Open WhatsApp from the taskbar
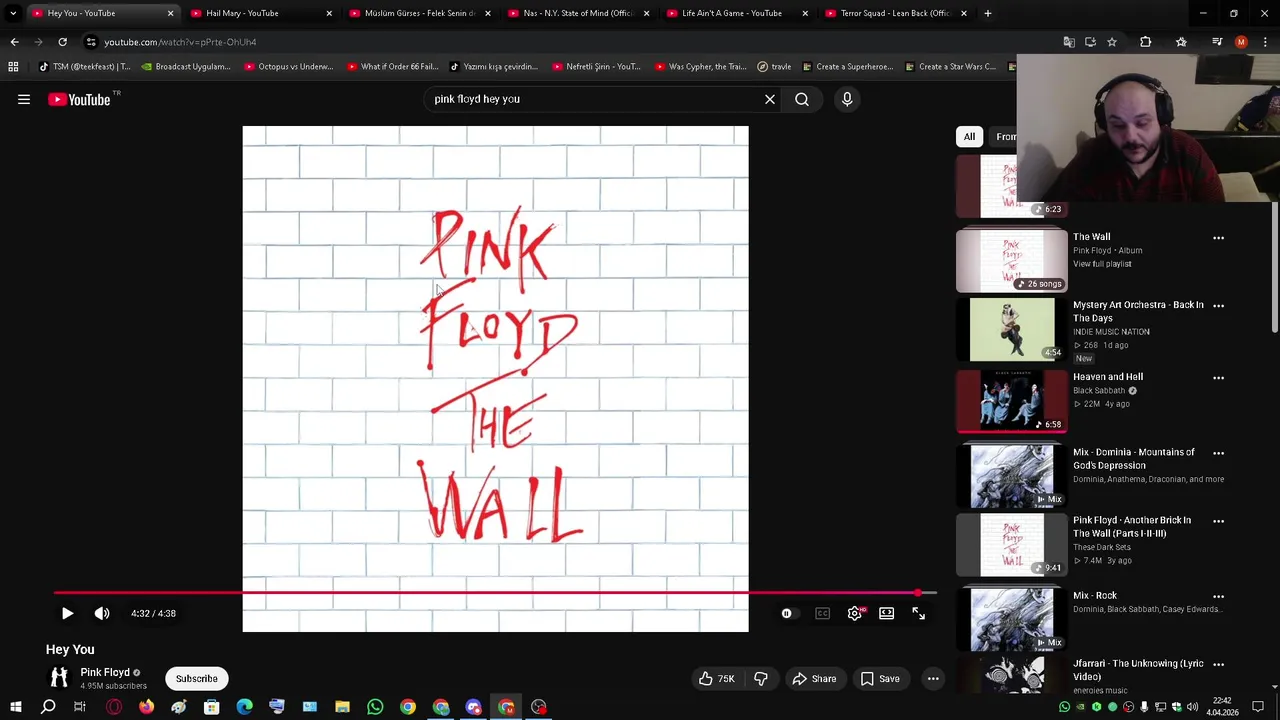This screenshot has width=1280, height=720. [375, 707]
